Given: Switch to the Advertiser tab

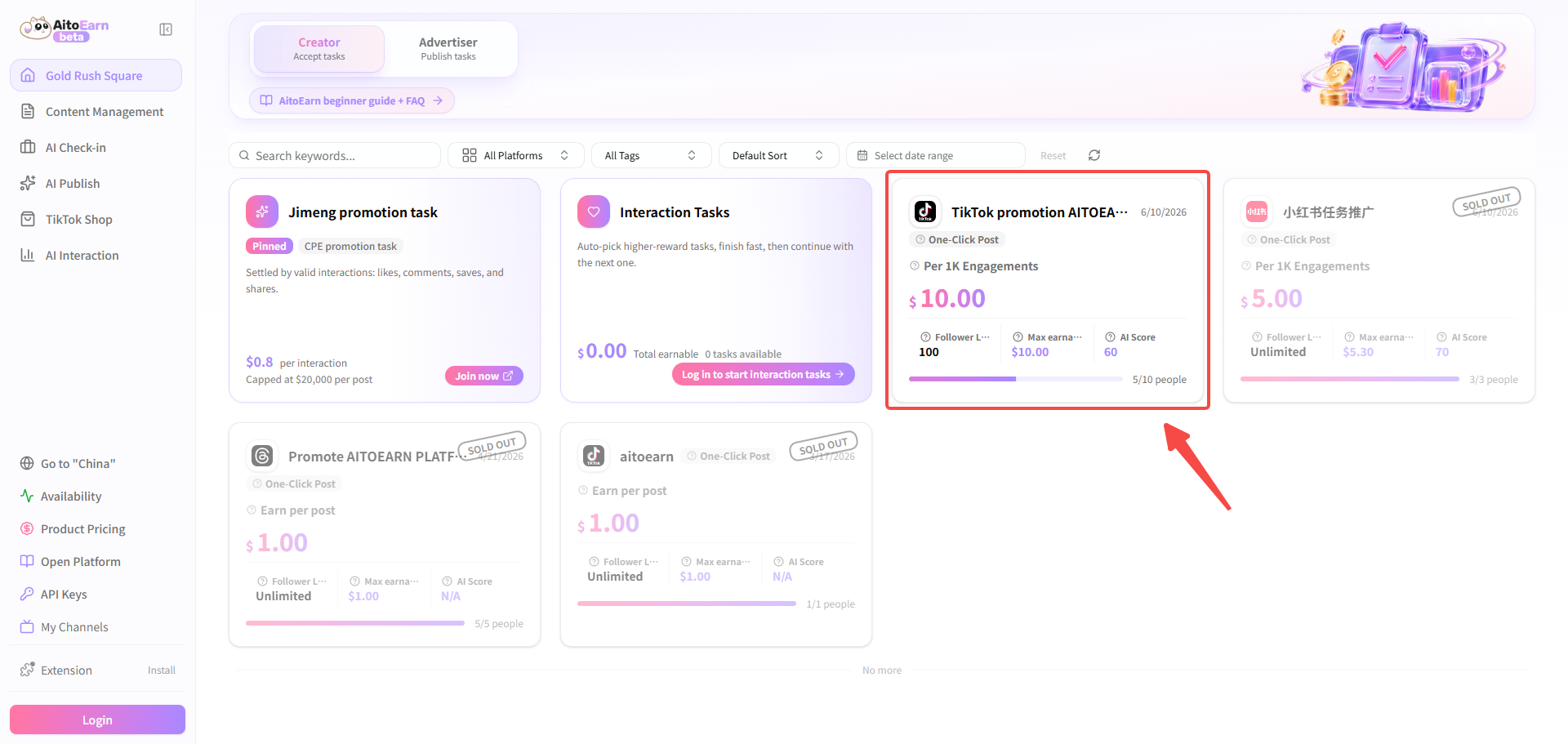Looking at the screenshot, I should click(448, 49).
